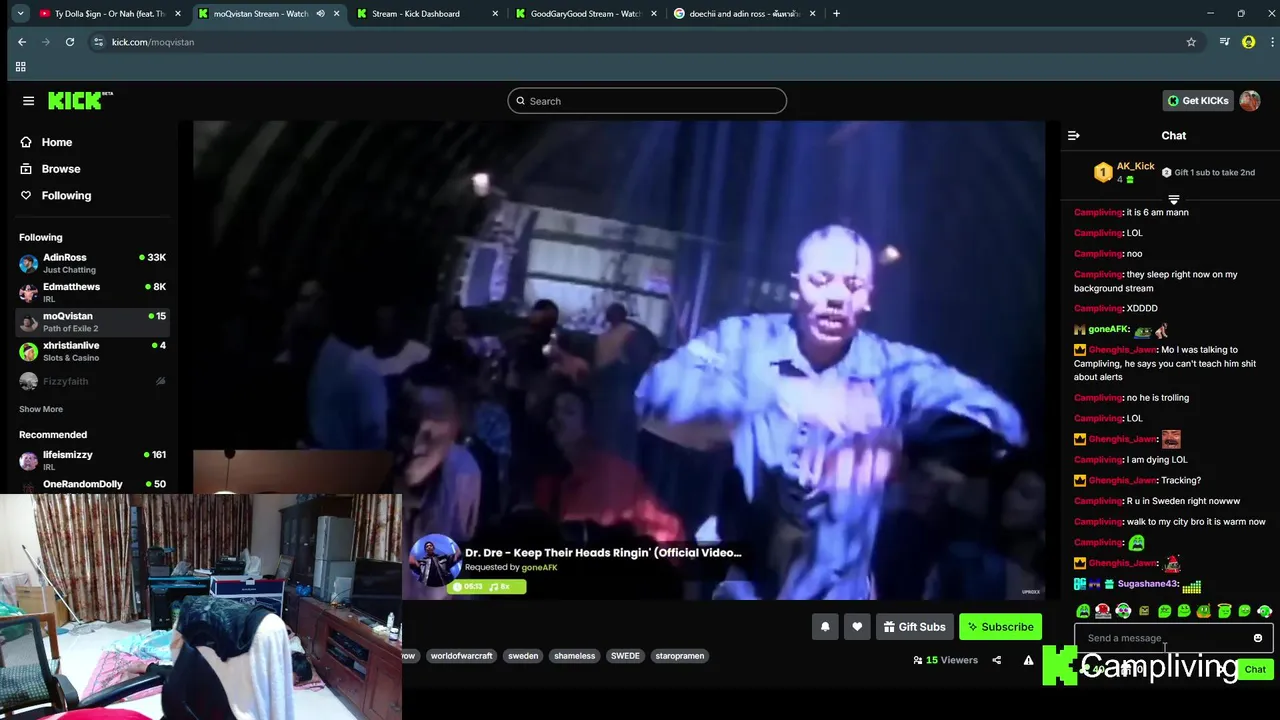Expand Following list with Show More
Image resolution: width=1280 pixels, height=720 pixels.
41,409
